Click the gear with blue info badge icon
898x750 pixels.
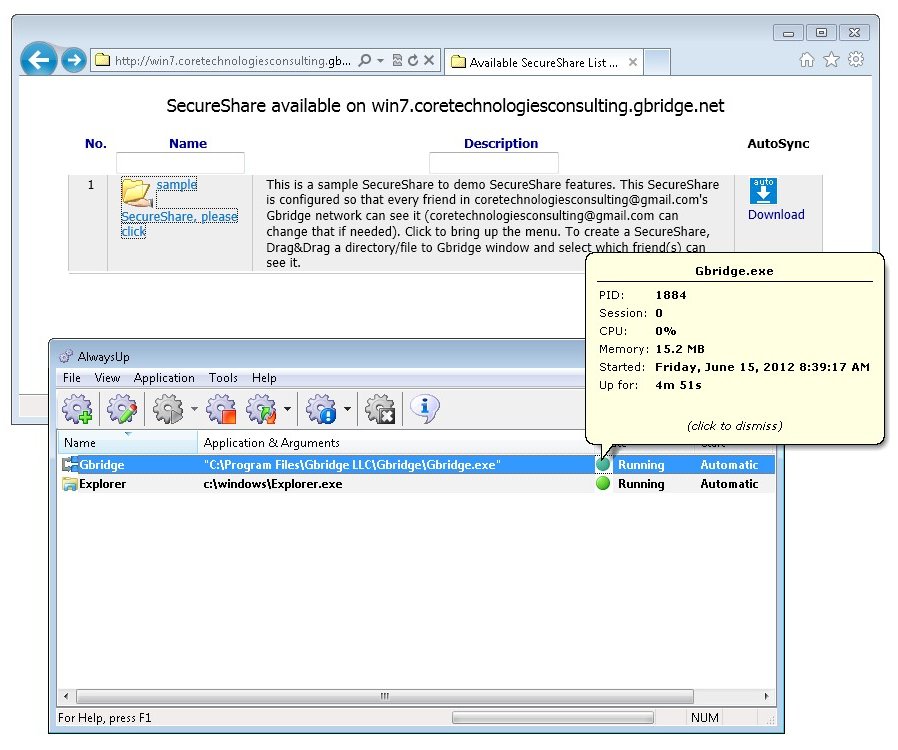pos(321,409)
